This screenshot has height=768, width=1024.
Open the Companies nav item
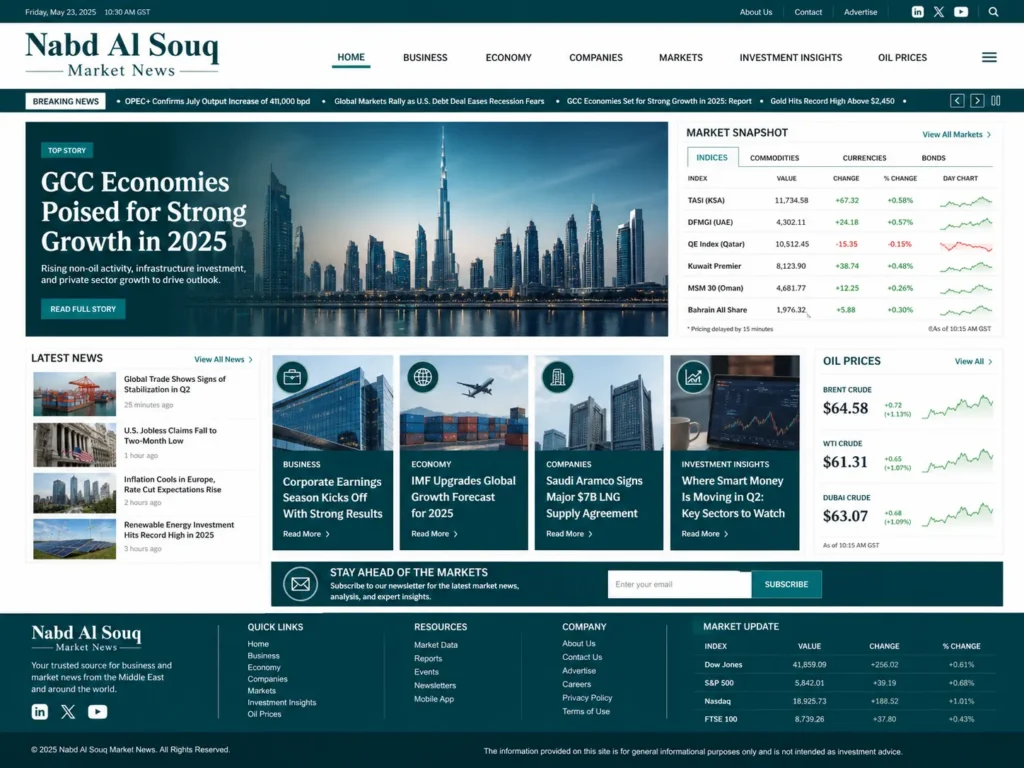tap(596, 57)
